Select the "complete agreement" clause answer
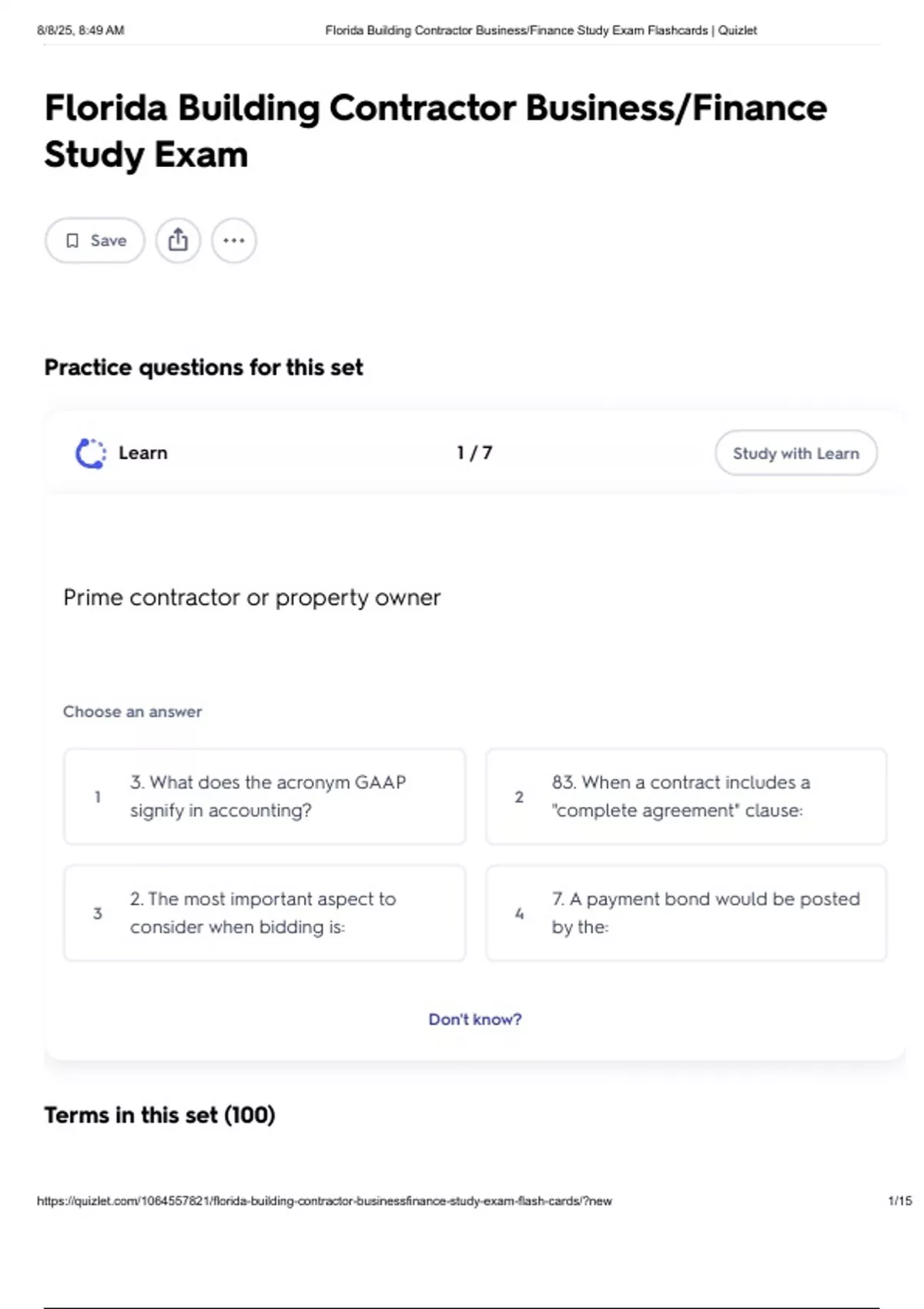924x1309 pixels. pyautogui.click(x=685, y=796)
